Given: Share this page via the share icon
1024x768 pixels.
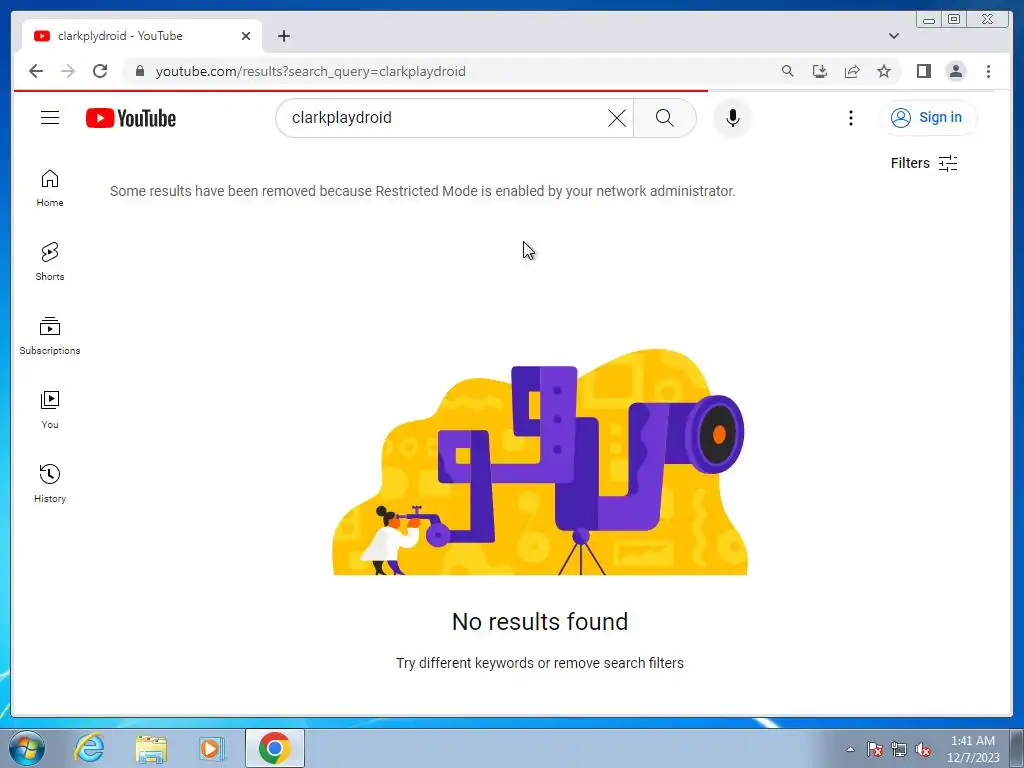Looking at the screenshot, I should 852,71.
